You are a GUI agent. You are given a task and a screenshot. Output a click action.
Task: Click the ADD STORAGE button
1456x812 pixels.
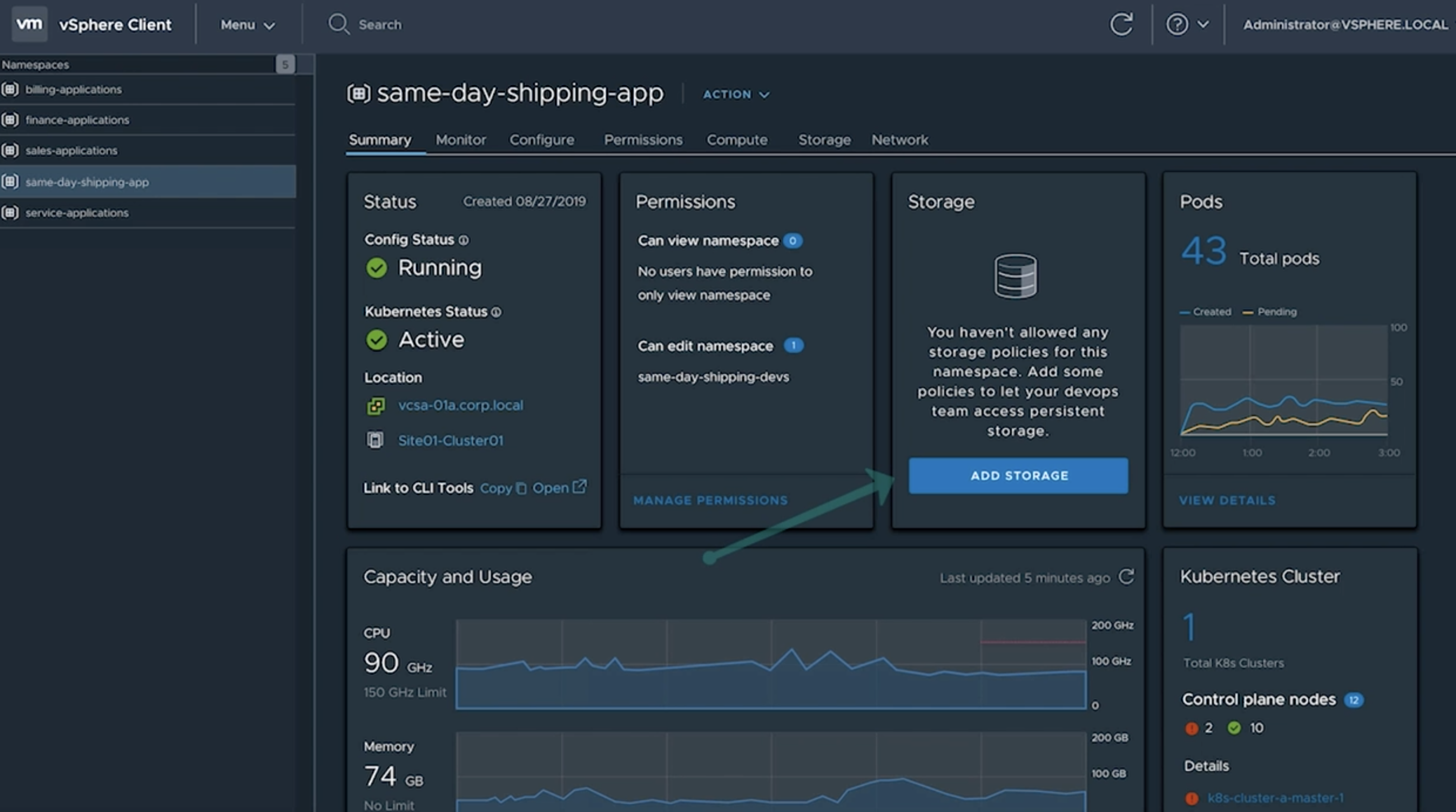1018,475
